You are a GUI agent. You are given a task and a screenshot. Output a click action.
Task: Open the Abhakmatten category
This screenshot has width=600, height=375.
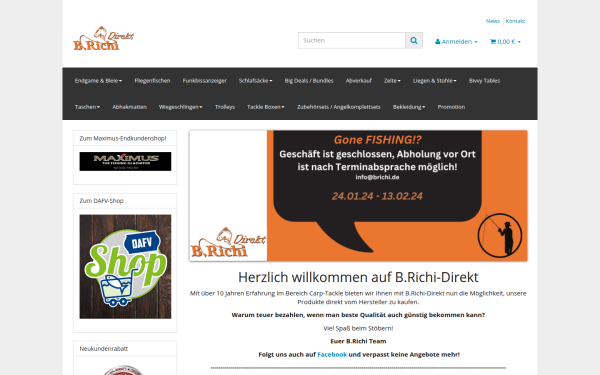click(129, 107)
